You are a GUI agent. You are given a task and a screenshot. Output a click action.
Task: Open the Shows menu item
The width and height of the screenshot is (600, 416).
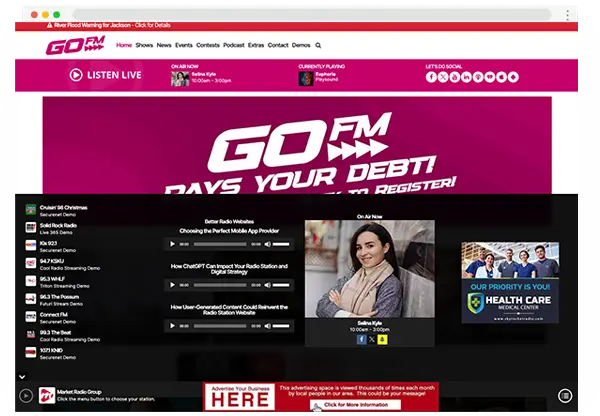click(x=144, y=45)
